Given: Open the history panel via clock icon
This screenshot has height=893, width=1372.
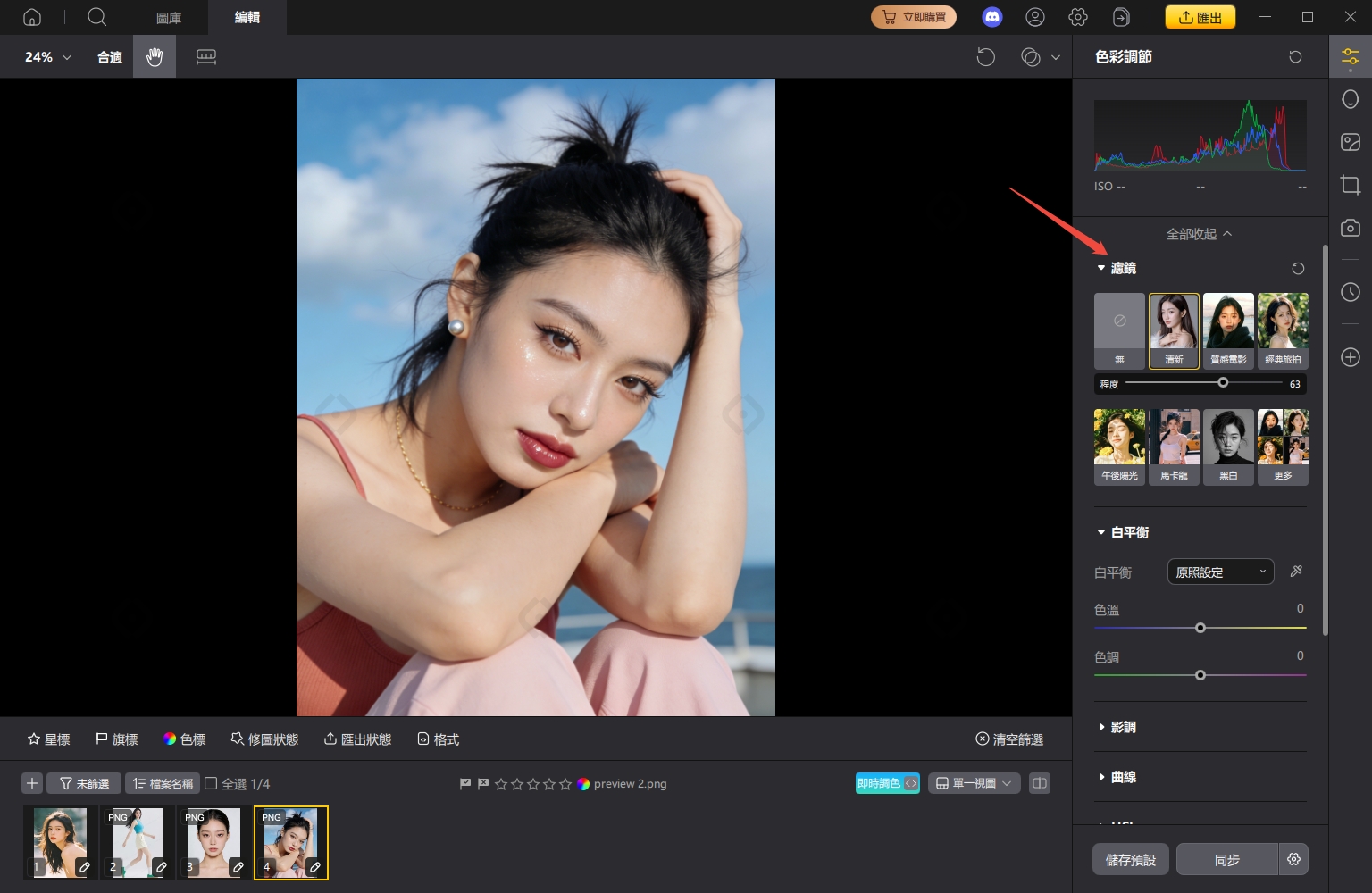Looking at the screenshot, I should click(1350, 292).
